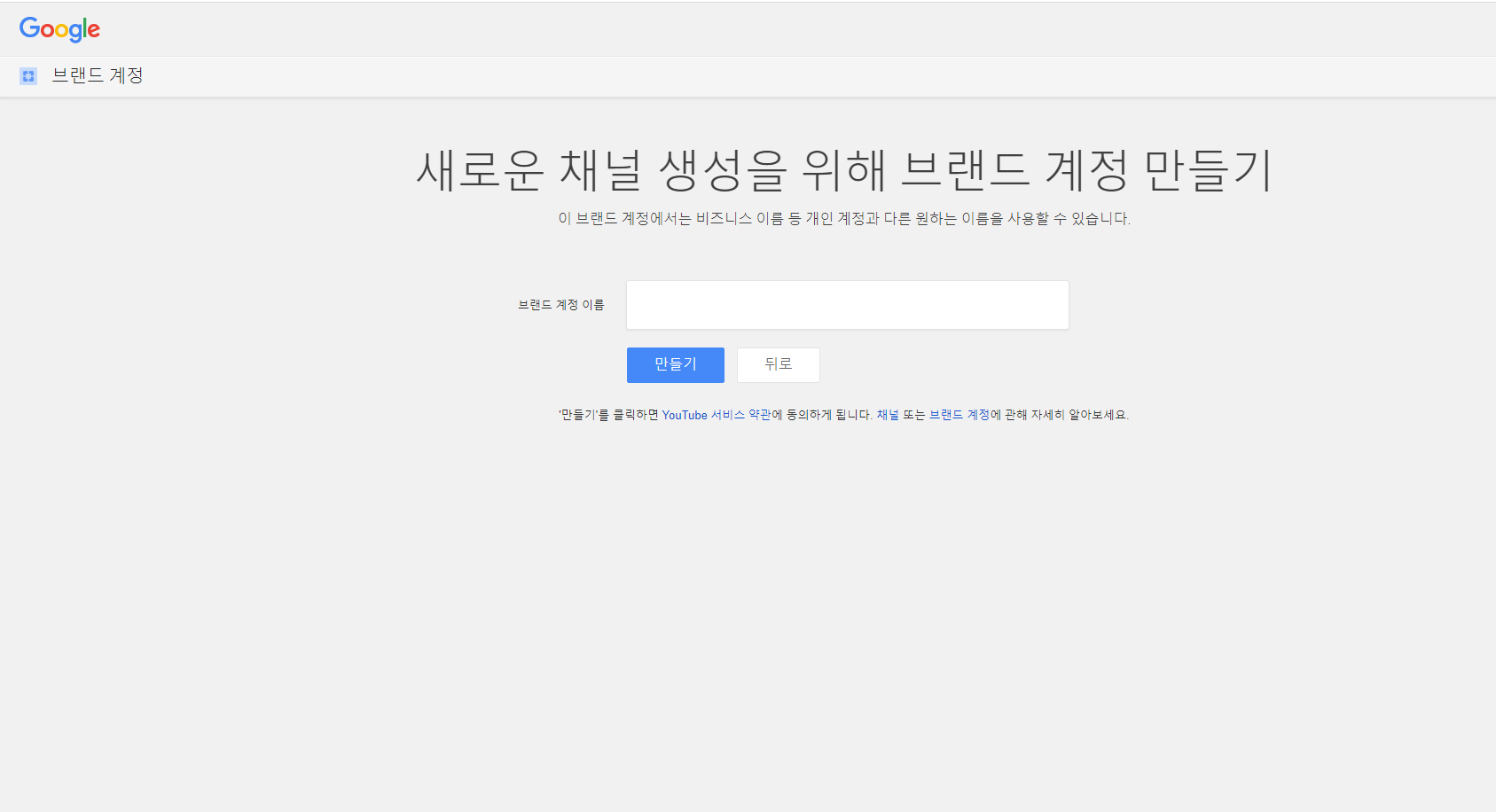Screen dimensions: 1496x812
Task: Click the 브랜드 계정 이름 field label
Action: 561,305
